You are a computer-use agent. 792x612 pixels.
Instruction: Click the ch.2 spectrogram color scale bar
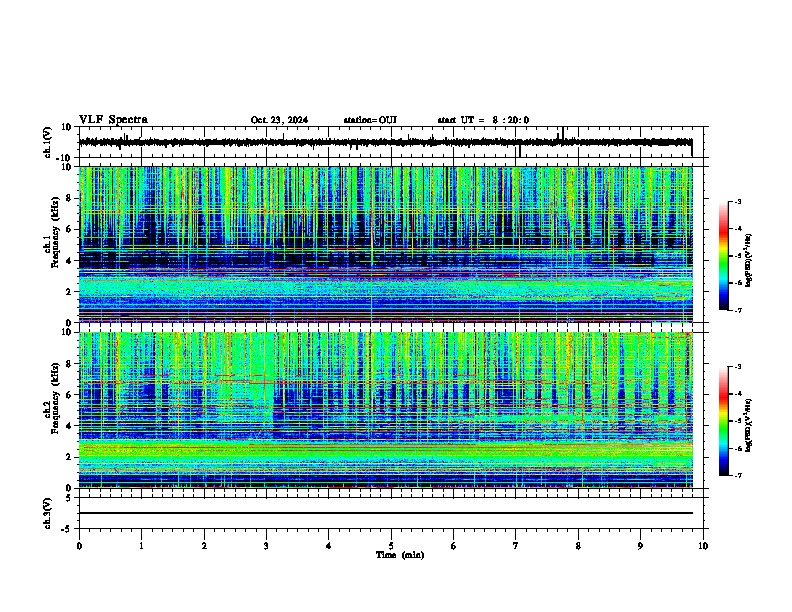pyautogui.click(x=724, y=421)
